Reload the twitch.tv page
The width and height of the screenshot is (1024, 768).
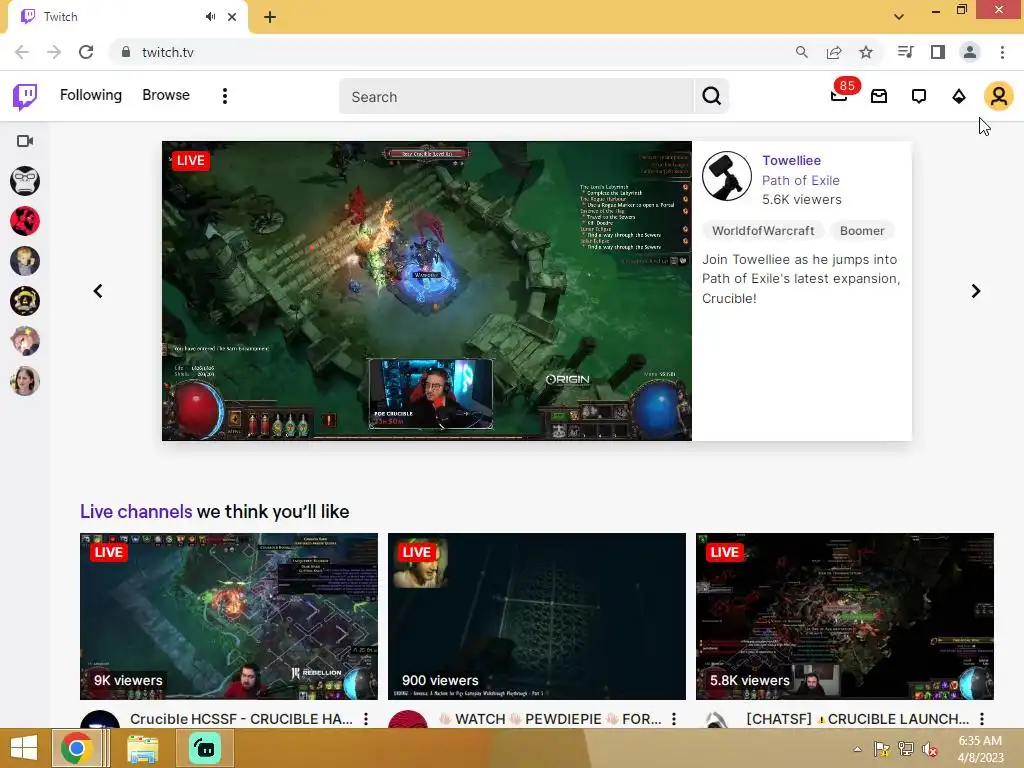point(86,52)
